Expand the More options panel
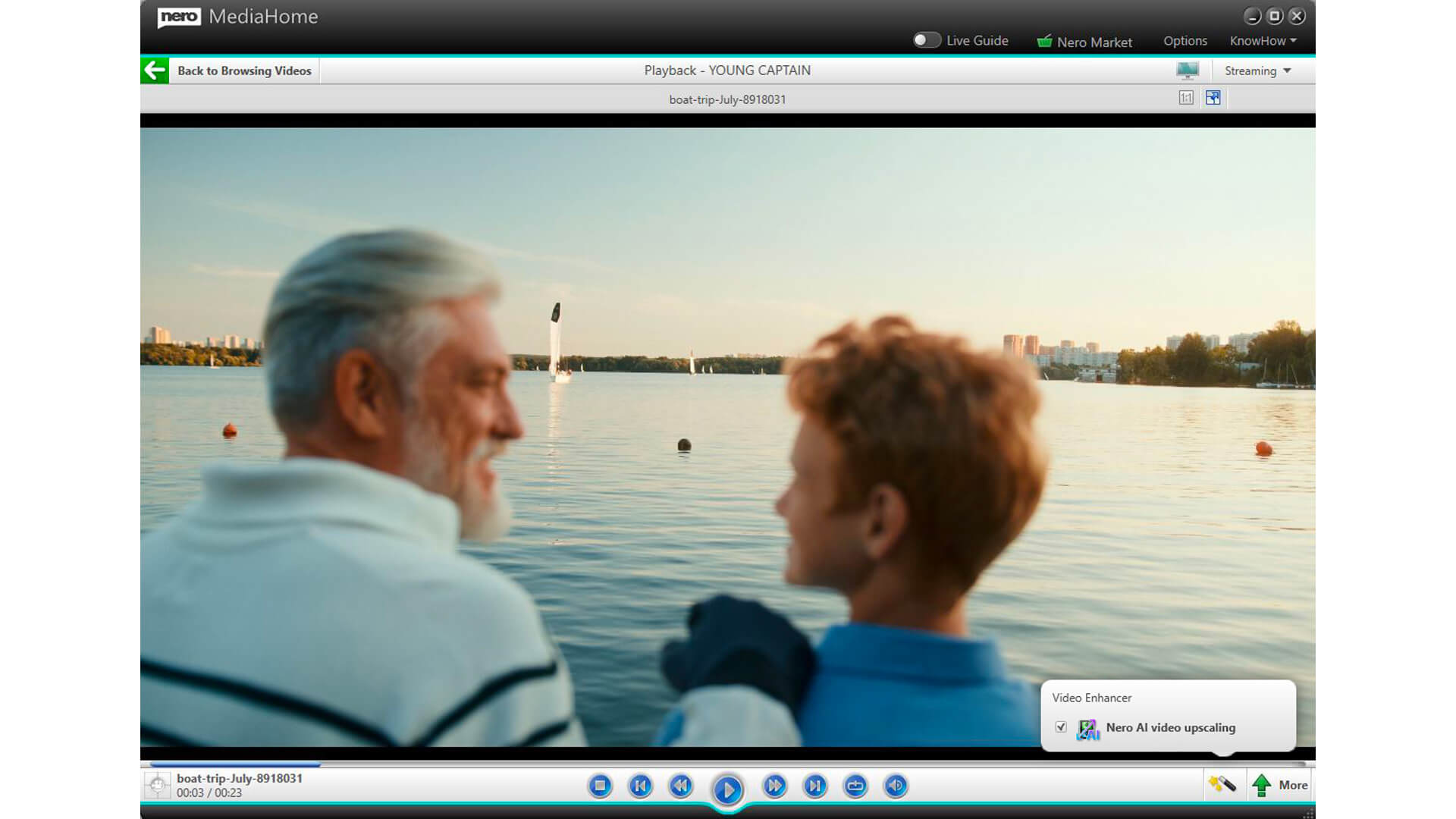1456x819 pixels. coord(1281,785)
